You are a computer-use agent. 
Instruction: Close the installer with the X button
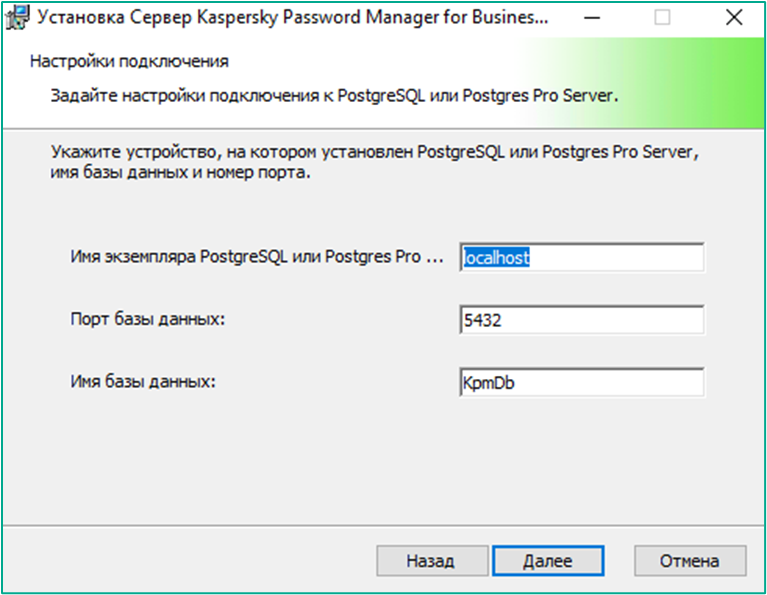point(734,18)
